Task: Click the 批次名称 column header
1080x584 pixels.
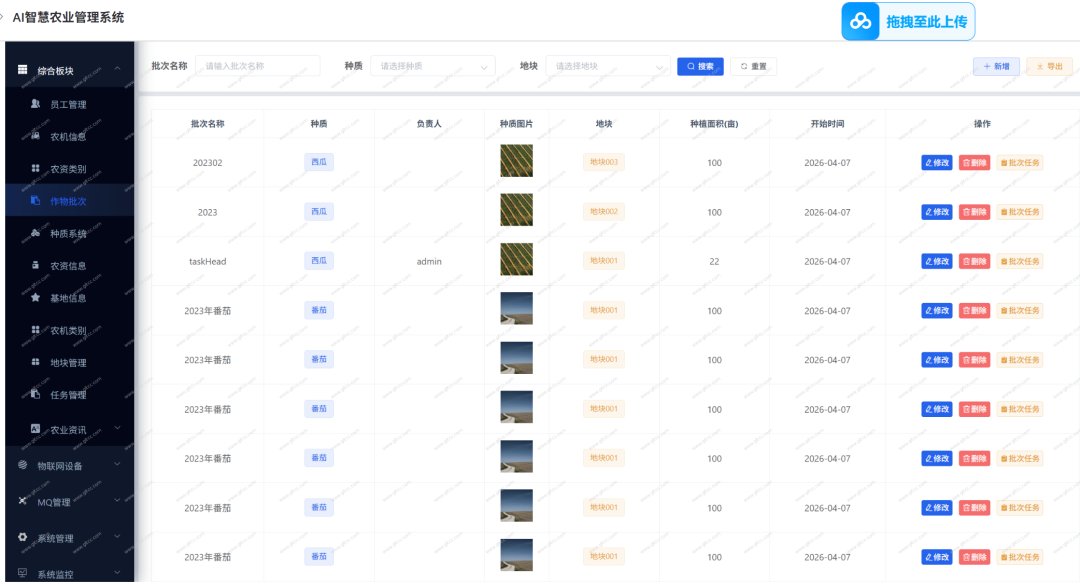Action: 207,124
